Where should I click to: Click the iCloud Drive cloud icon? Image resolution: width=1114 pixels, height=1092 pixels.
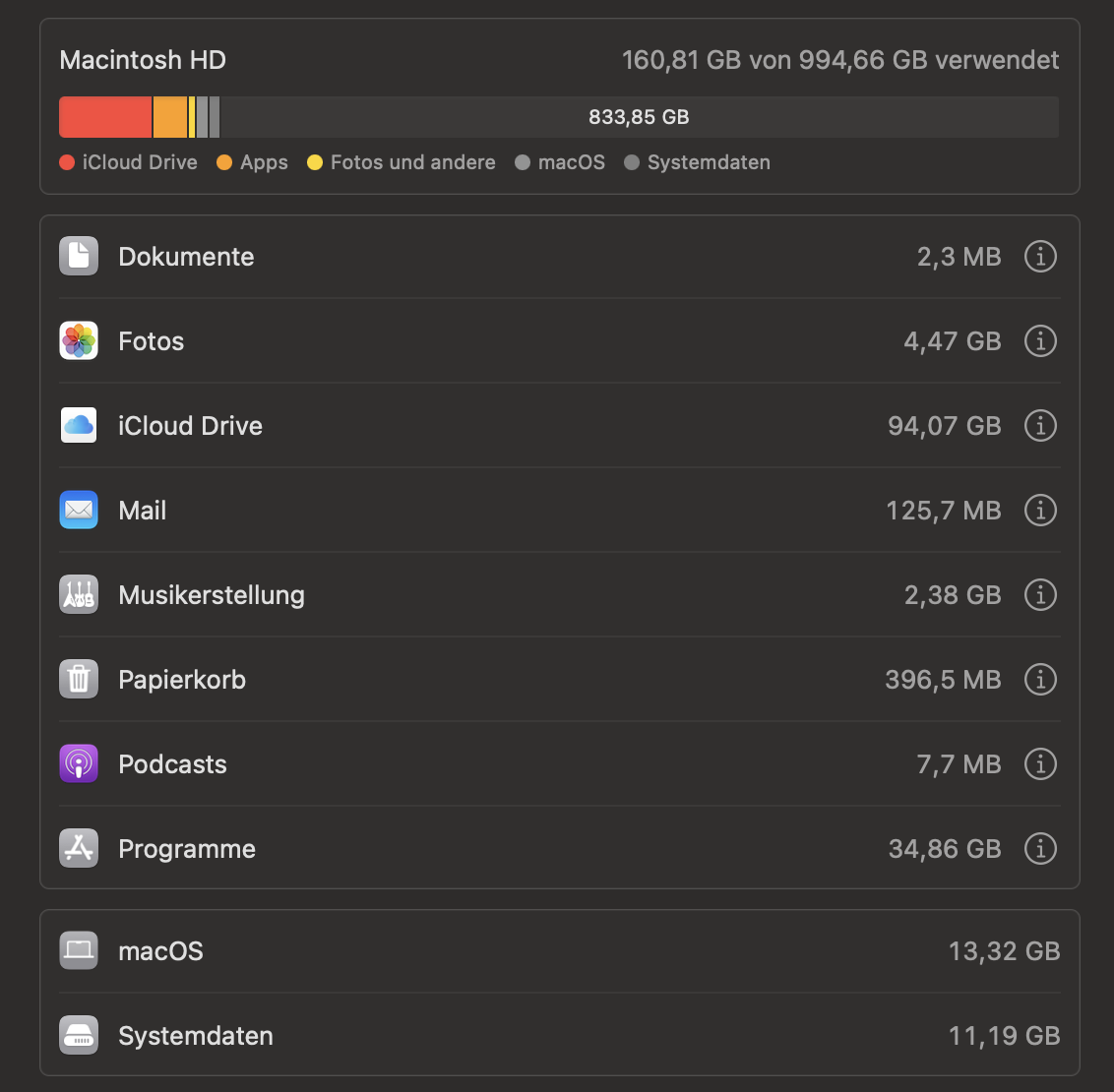[79, 426]
